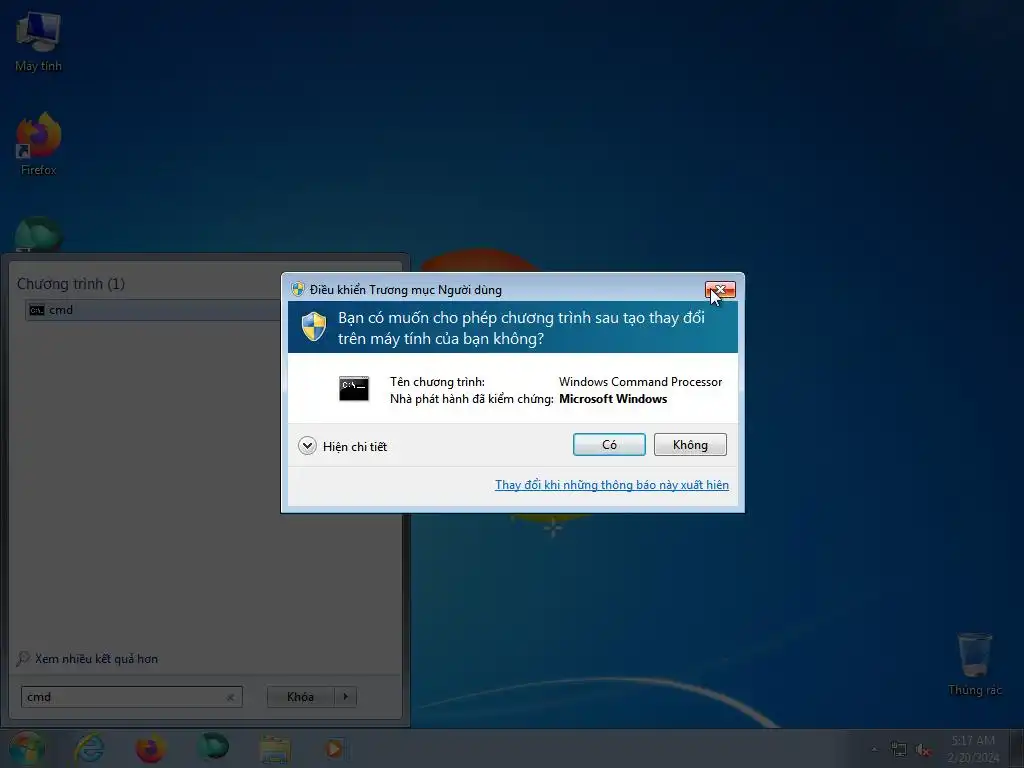
Task: Click the green desktop icon behind the Start menu
Action: (x=38, y=234)
